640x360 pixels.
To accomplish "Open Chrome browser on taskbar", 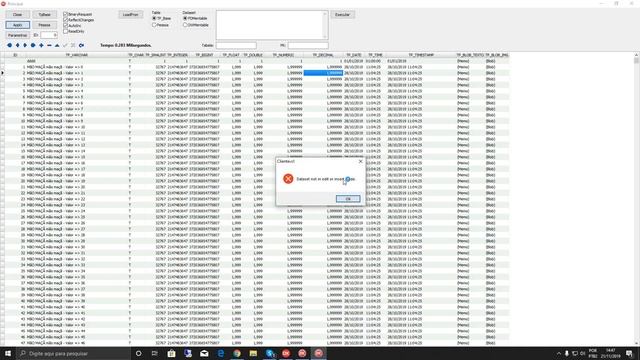I will (x=237, y=353).
